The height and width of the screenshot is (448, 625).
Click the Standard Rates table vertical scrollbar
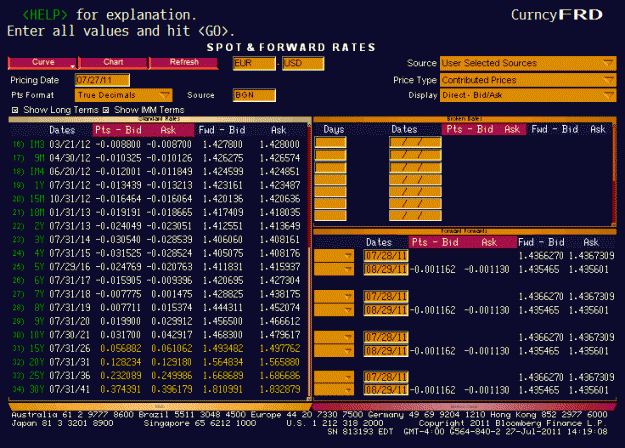tap(309, 261)
